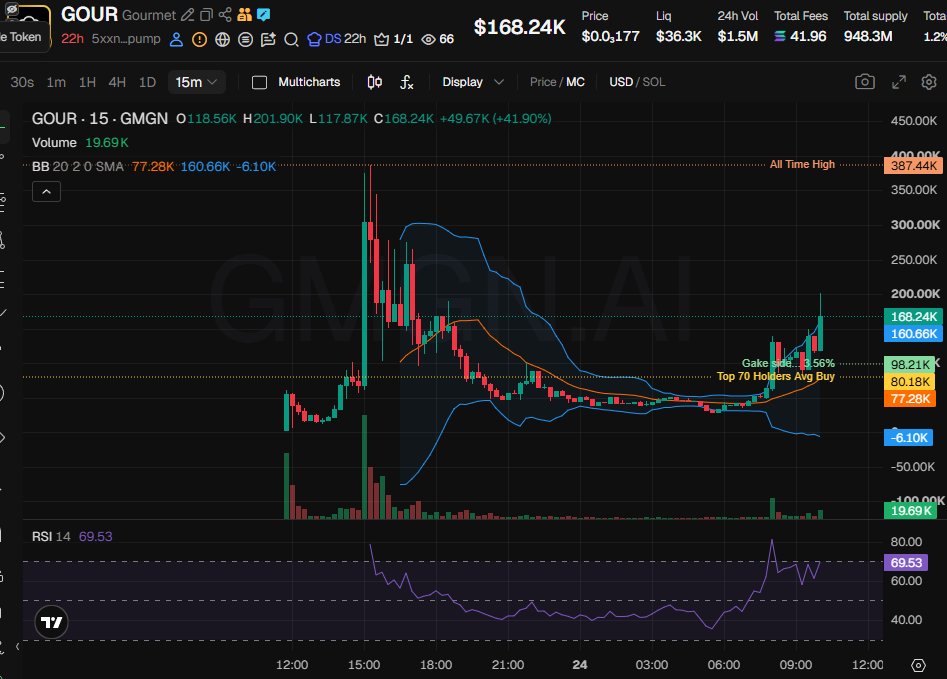Click the 24h Vol $1.5M value
This screenshot has width=947, height=679.
point(737,36)
